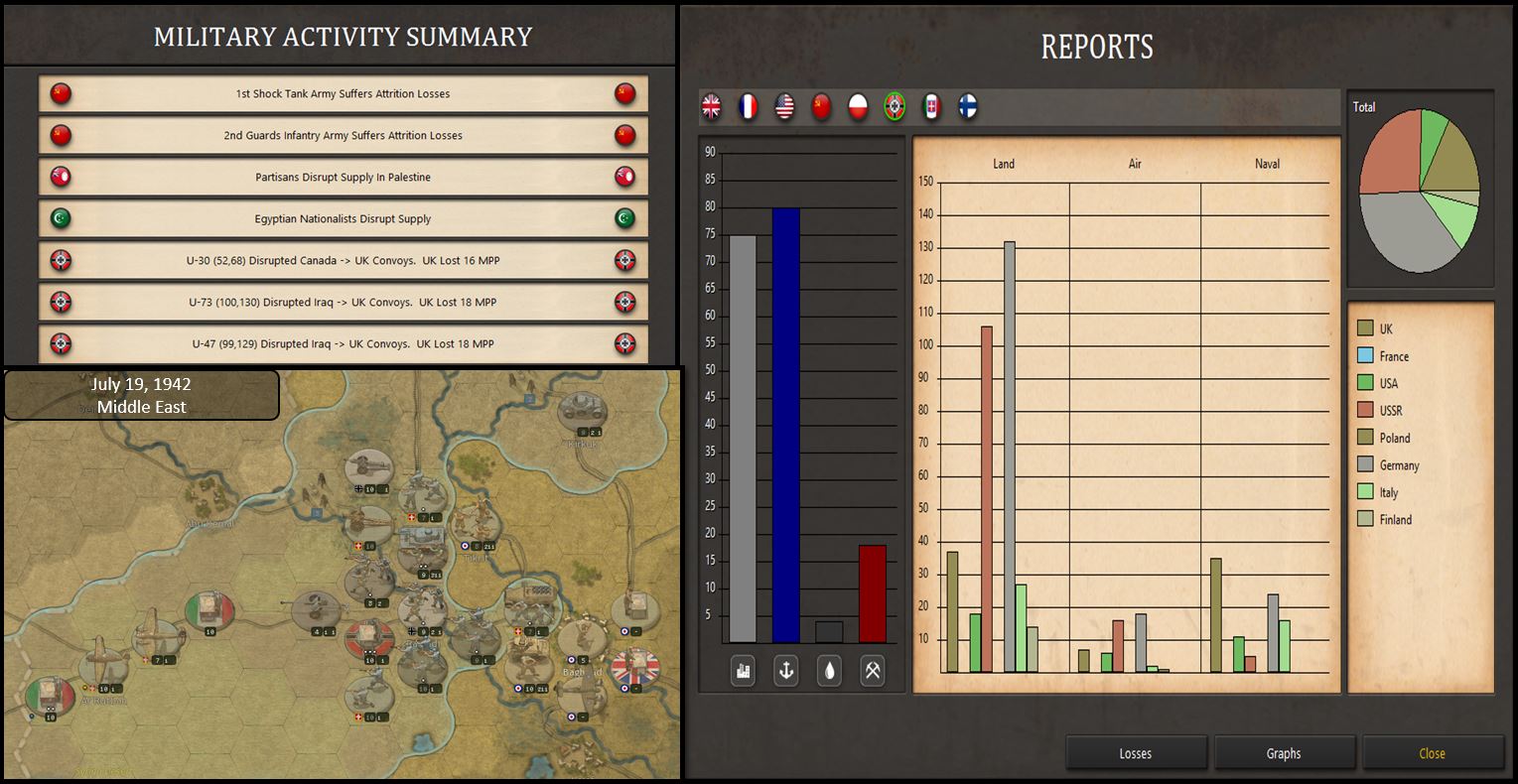
Task: Click the oil drop icon under the bar chart
Action: click(829, 671)
